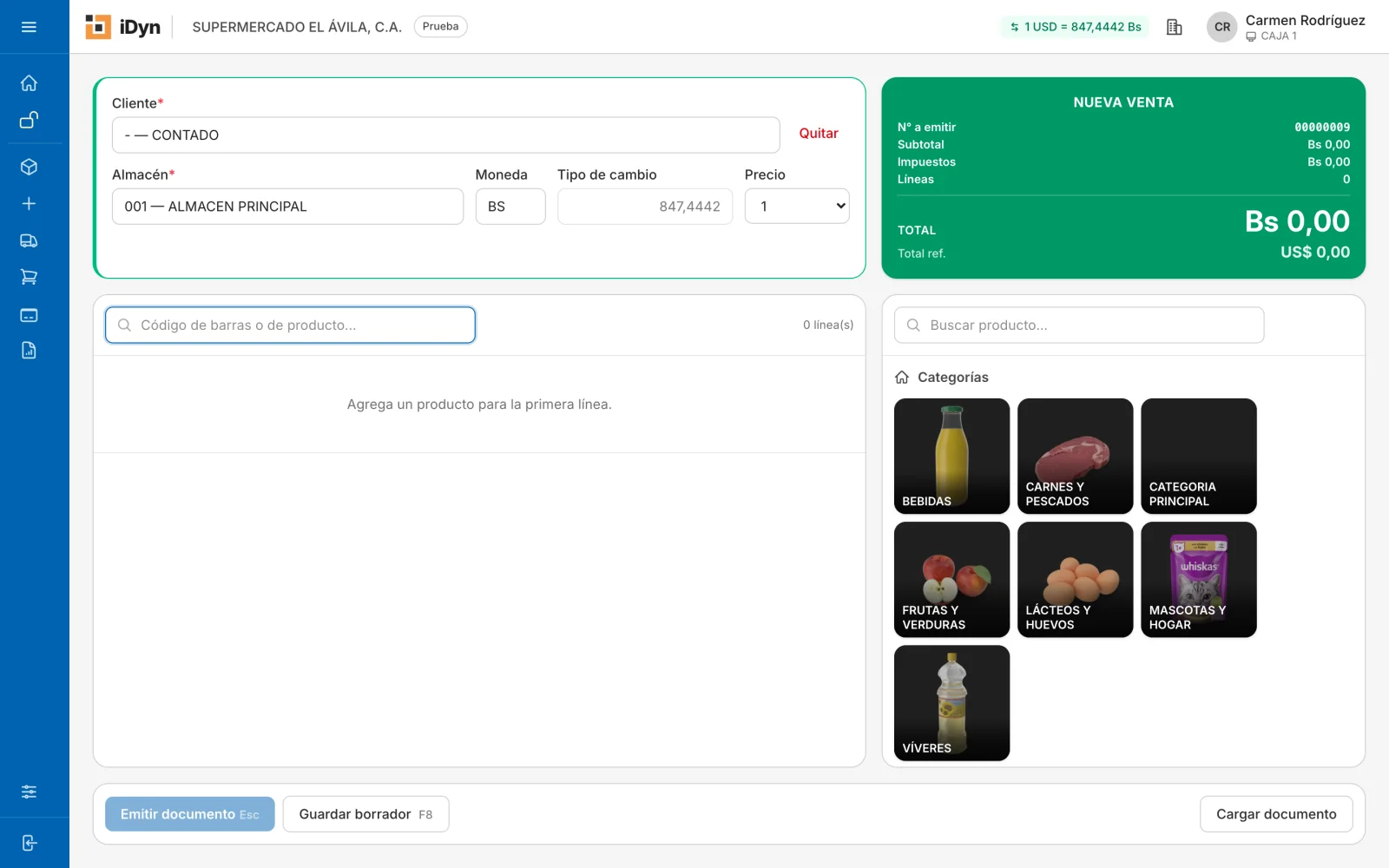Open the Precio dropdown
Screen dimensions: 1389x868
click(x=797, y=207)
